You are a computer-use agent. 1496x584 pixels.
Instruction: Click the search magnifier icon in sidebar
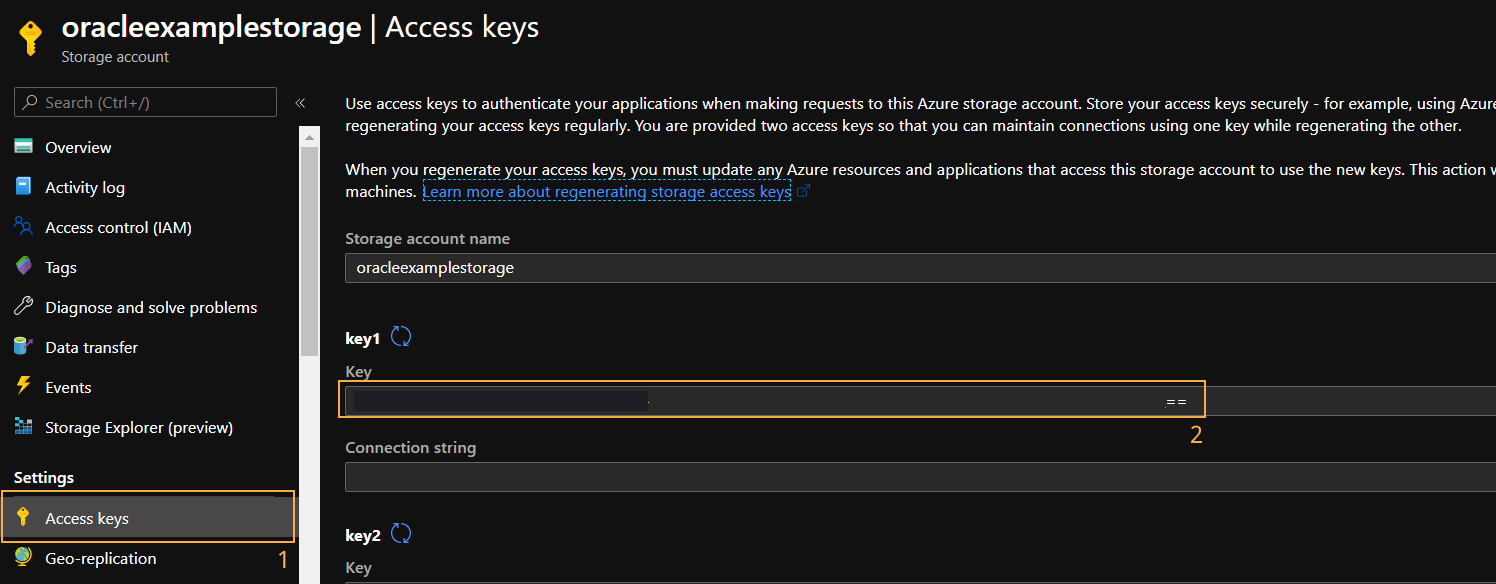click(30, 103)
